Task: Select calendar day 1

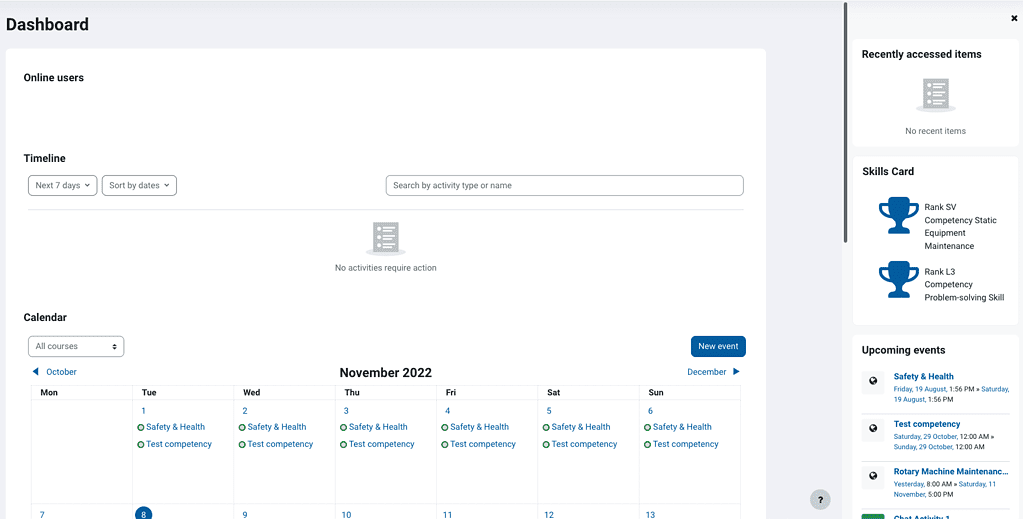Action: tap(144, 411)
